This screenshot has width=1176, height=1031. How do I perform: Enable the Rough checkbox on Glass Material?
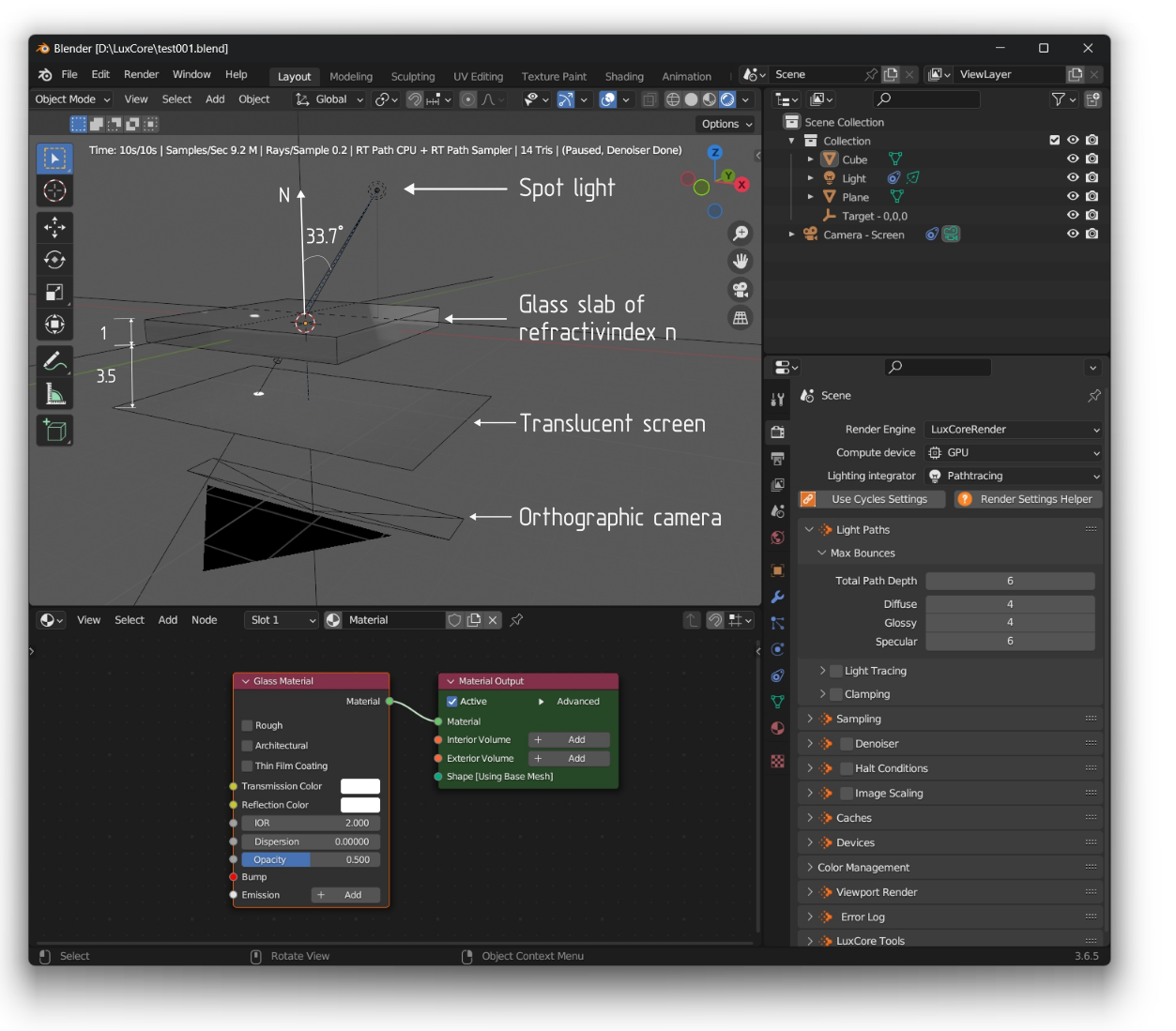[x=248, y=725]
